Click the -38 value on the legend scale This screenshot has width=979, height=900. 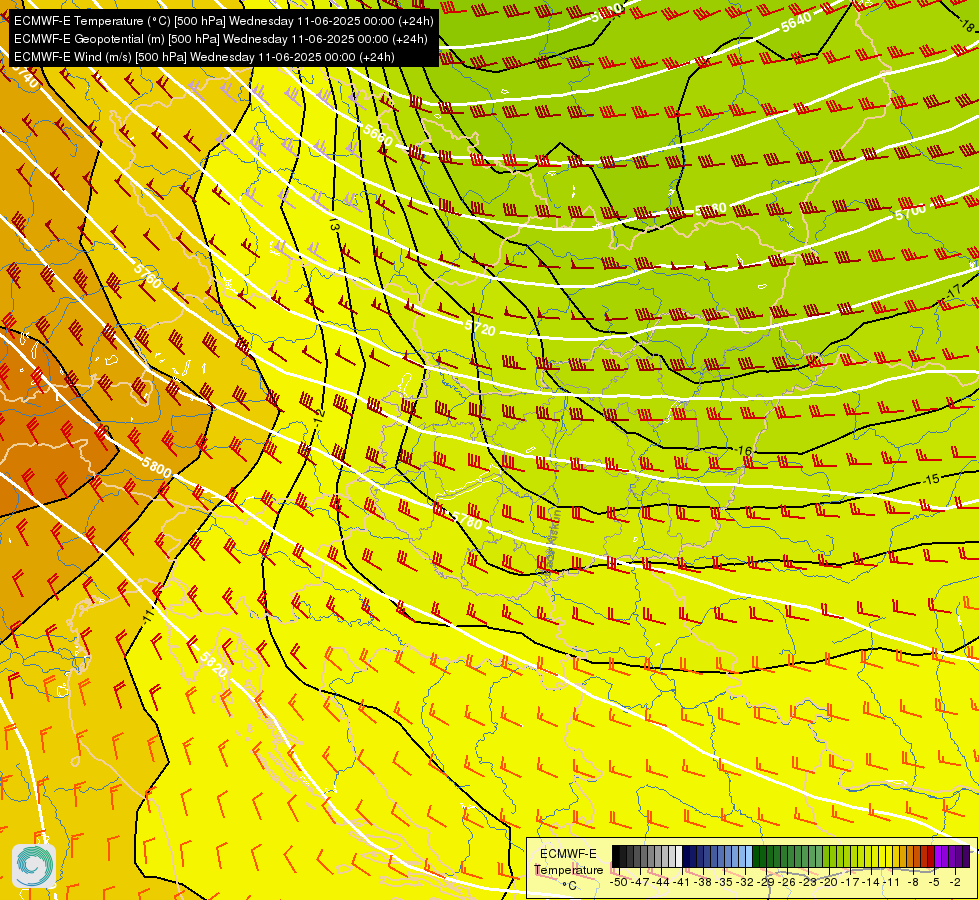click(x=704, y=882)
